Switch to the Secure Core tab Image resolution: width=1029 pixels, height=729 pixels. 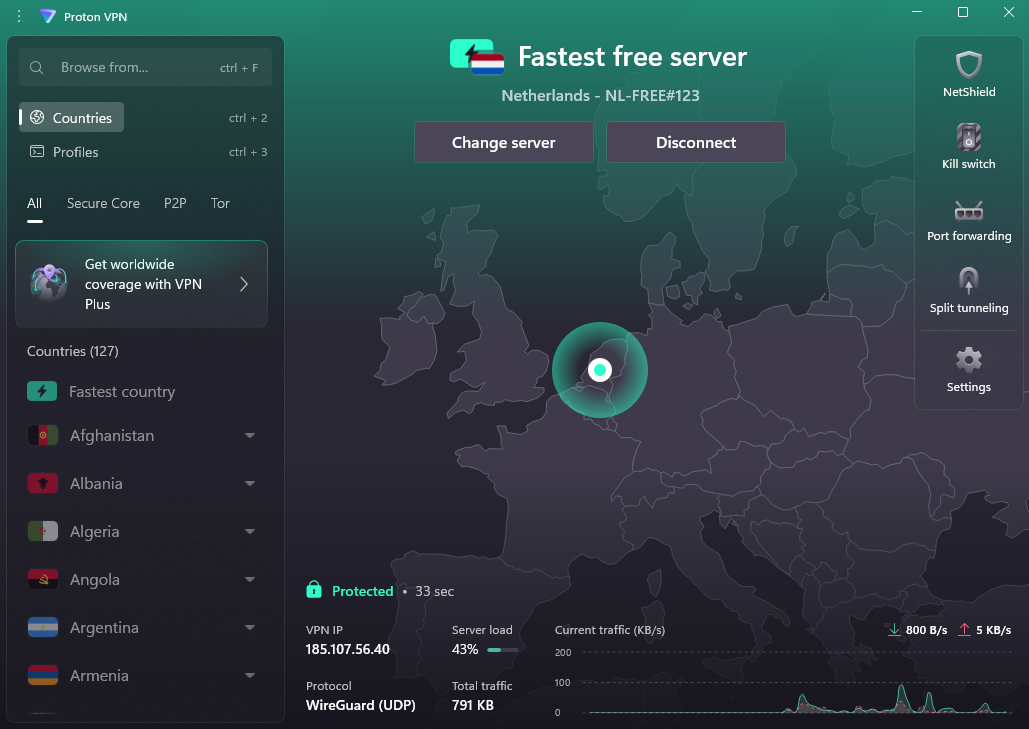103,203
